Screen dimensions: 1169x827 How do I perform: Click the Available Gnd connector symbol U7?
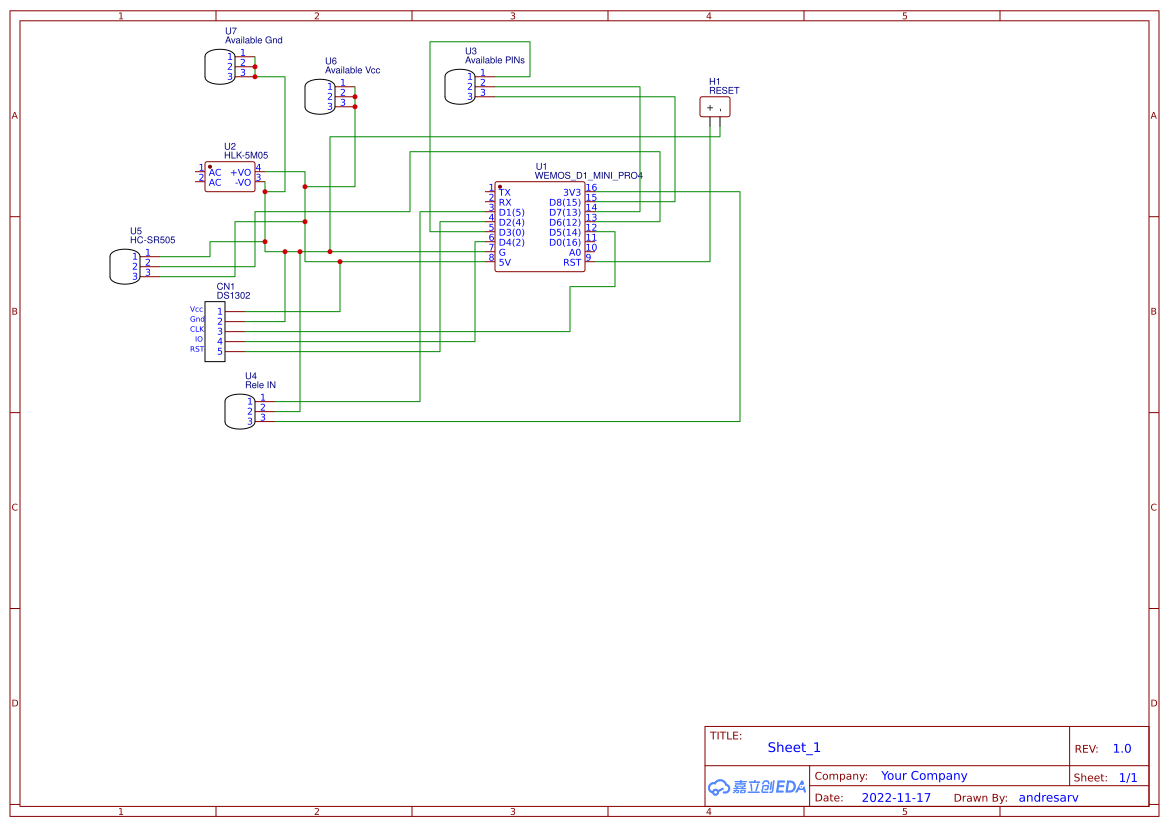pos(219,67)
